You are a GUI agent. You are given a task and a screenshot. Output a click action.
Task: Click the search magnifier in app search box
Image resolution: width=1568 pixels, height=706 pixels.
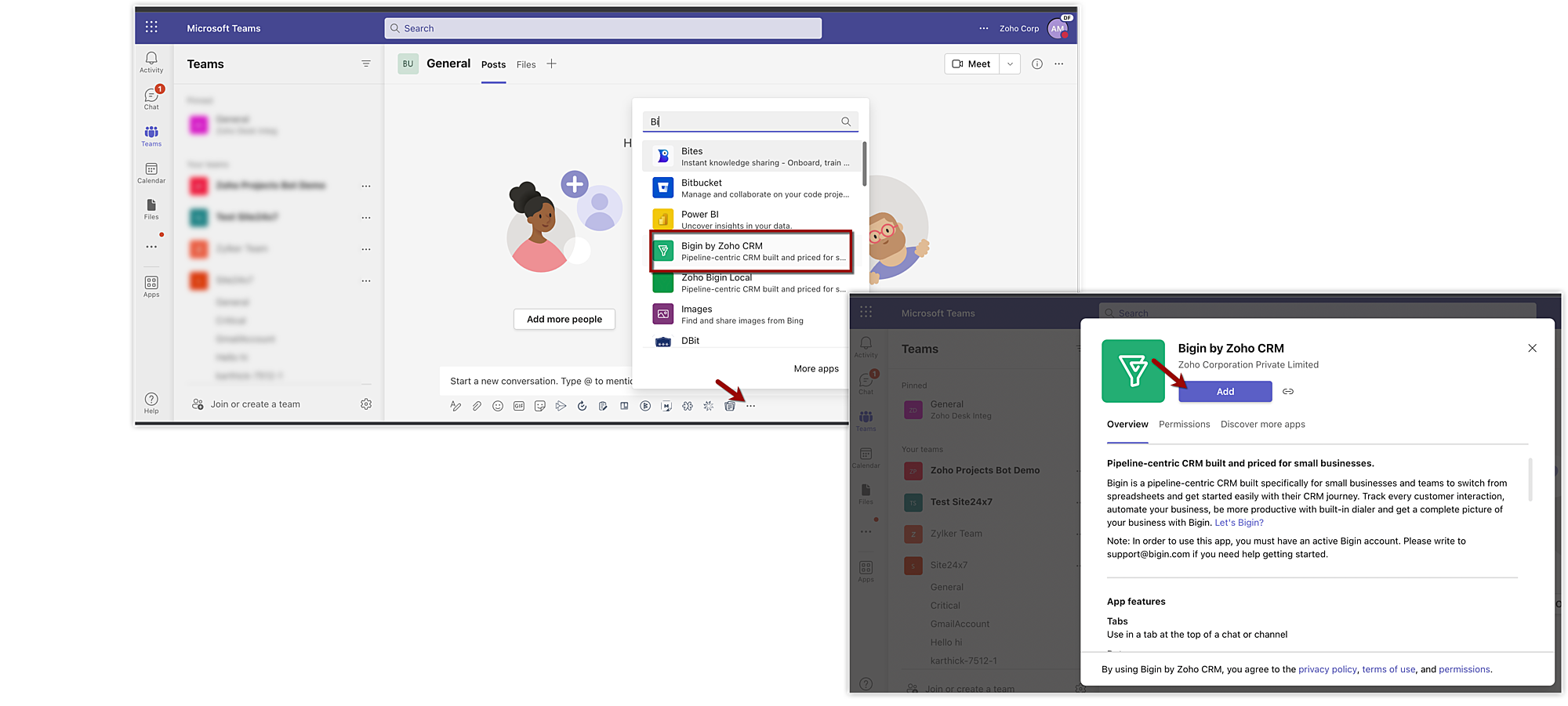coord(846,121)
